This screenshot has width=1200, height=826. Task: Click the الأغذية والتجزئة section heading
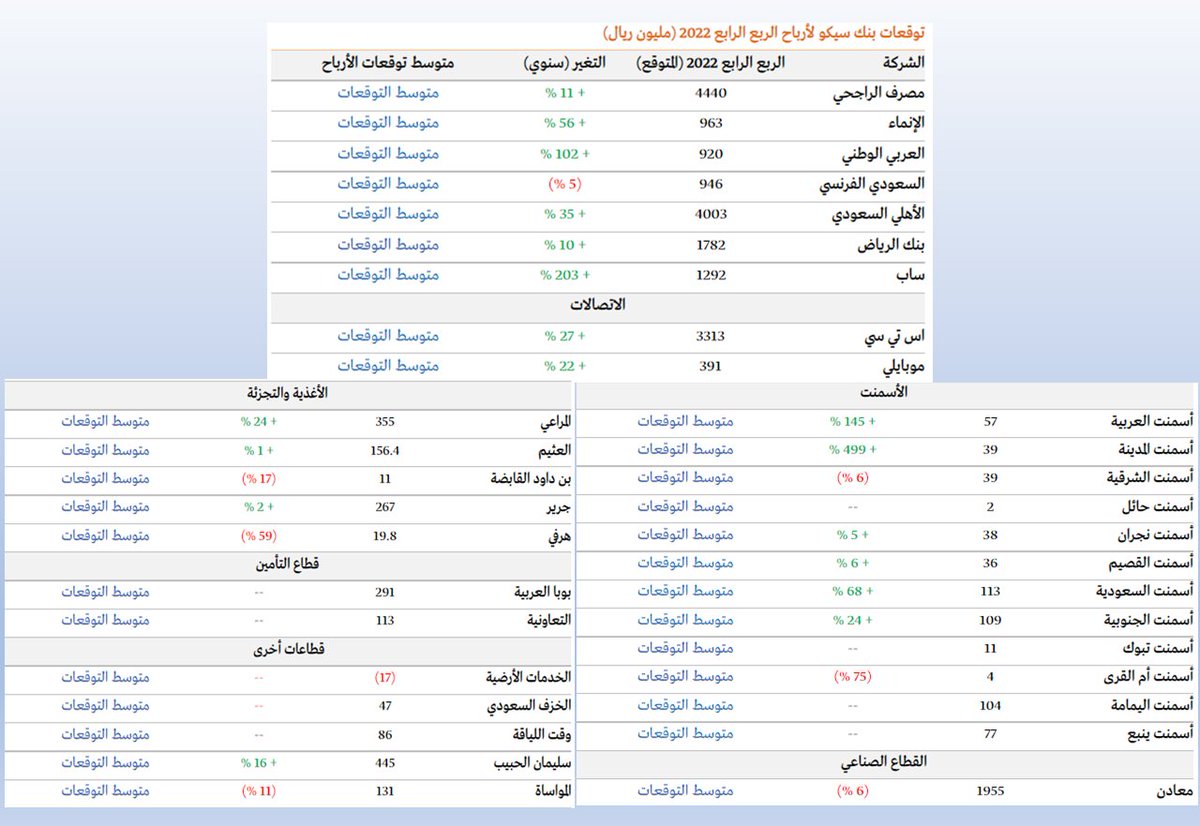coord(288,393)
